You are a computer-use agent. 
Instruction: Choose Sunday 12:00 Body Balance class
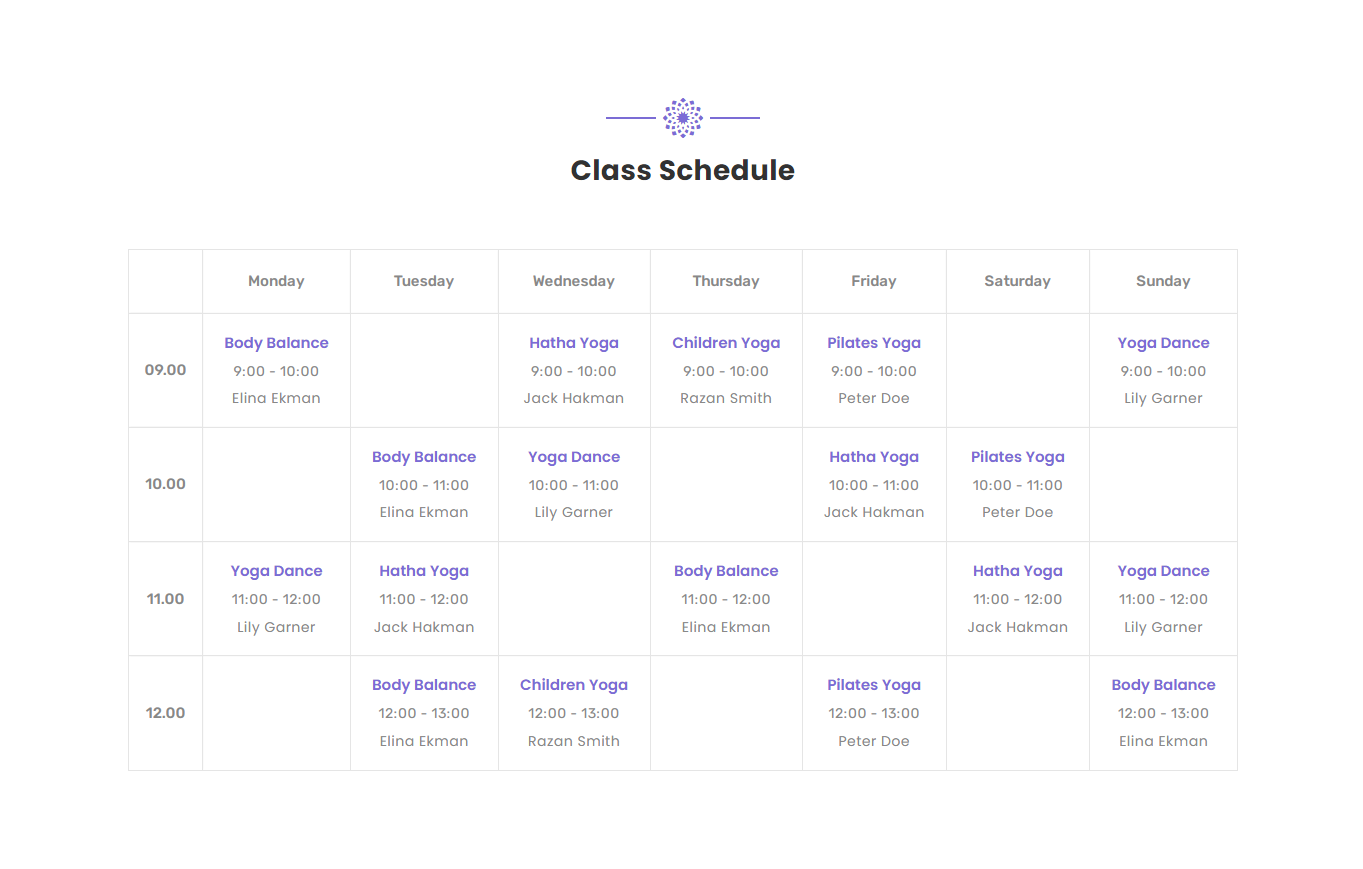pos(1163,685)
